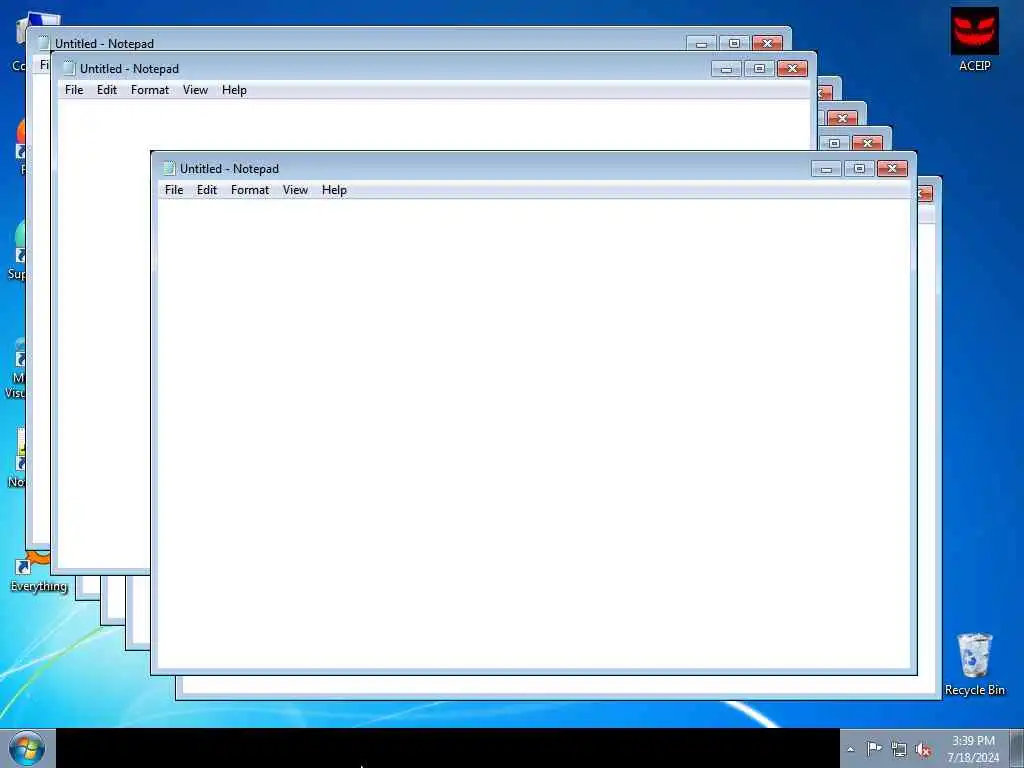Click the notepad icon in front window title bar
Image resolution: width=1024 pixels, height=768 pixels.
click(168, 168)
